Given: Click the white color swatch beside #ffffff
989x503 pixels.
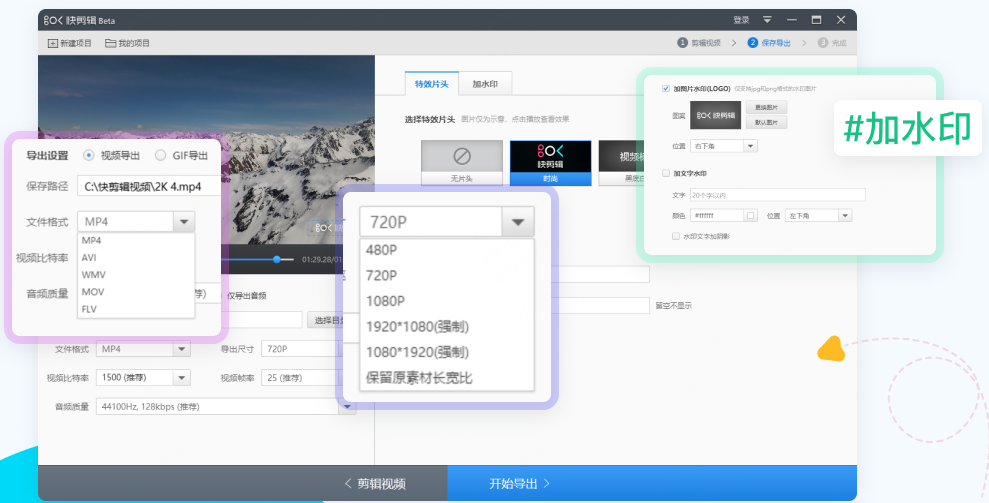Looking at the screenshot, I should (751, 216).
